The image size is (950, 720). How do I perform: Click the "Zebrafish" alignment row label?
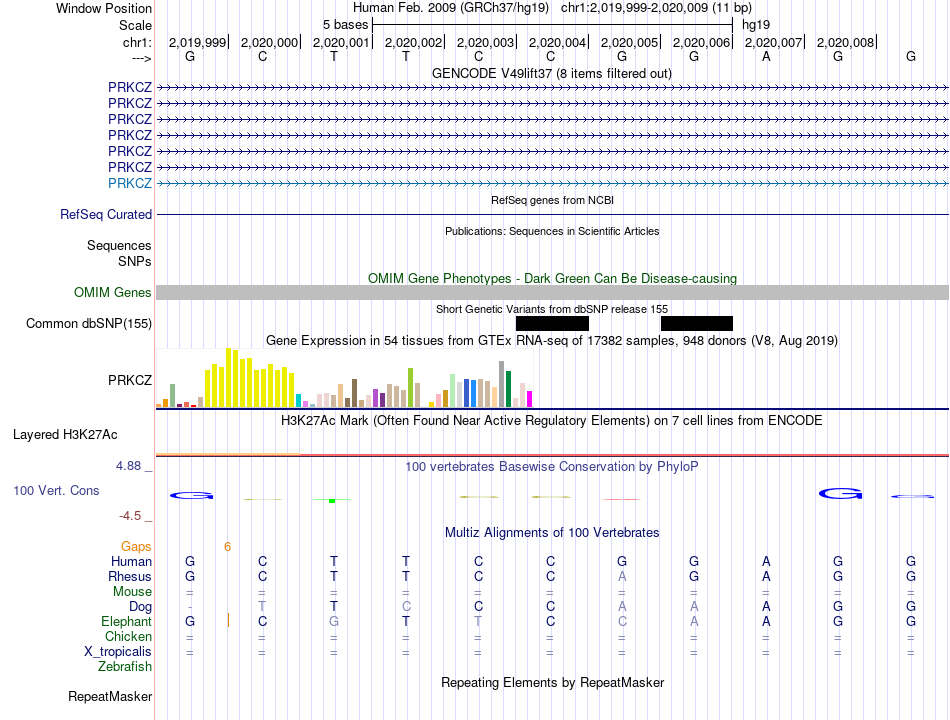125,667
